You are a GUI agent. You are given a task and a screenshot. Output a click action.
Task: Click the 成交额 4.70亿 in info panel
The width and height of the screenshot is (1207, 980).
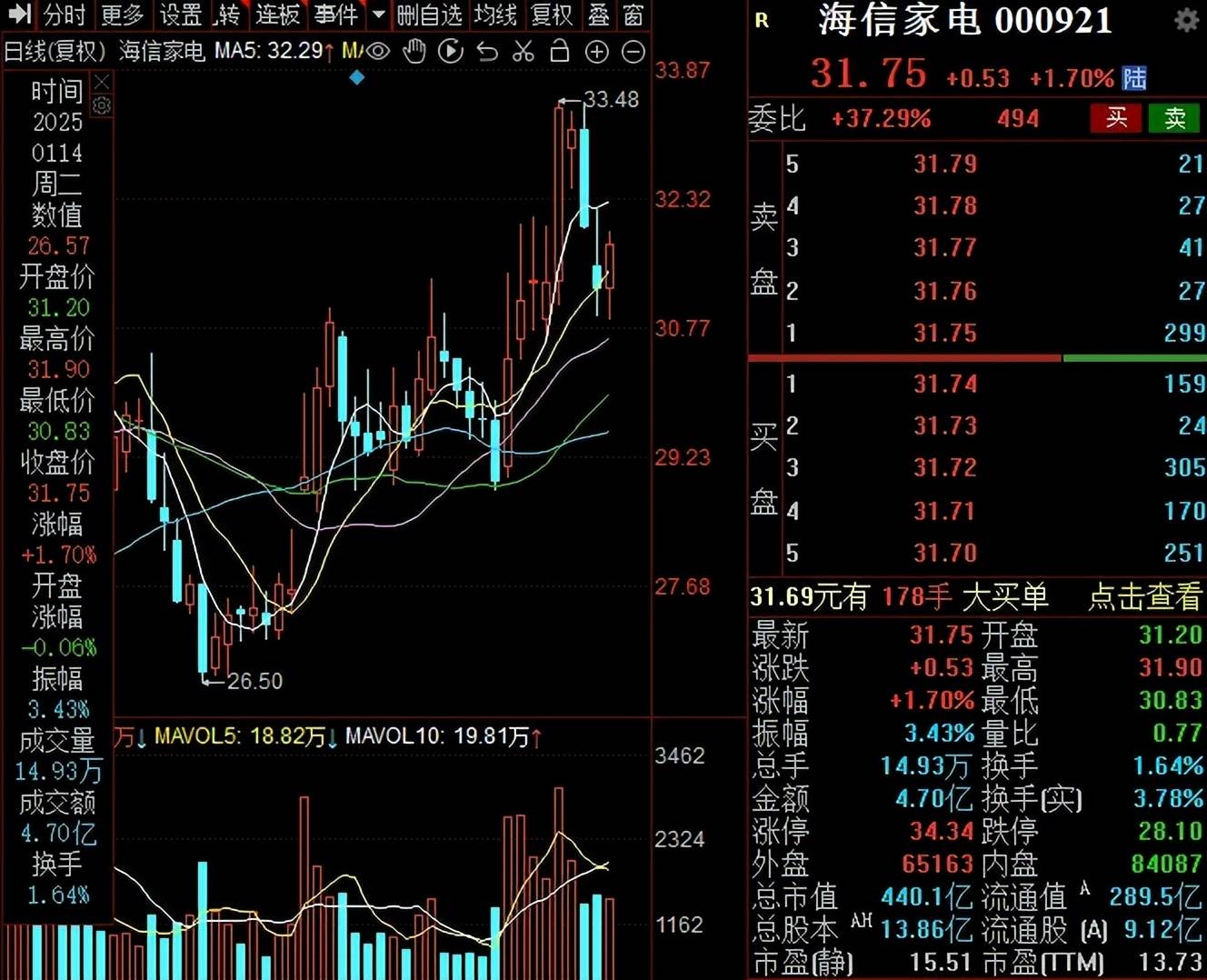pyautogui.click(x=58, y=833)
